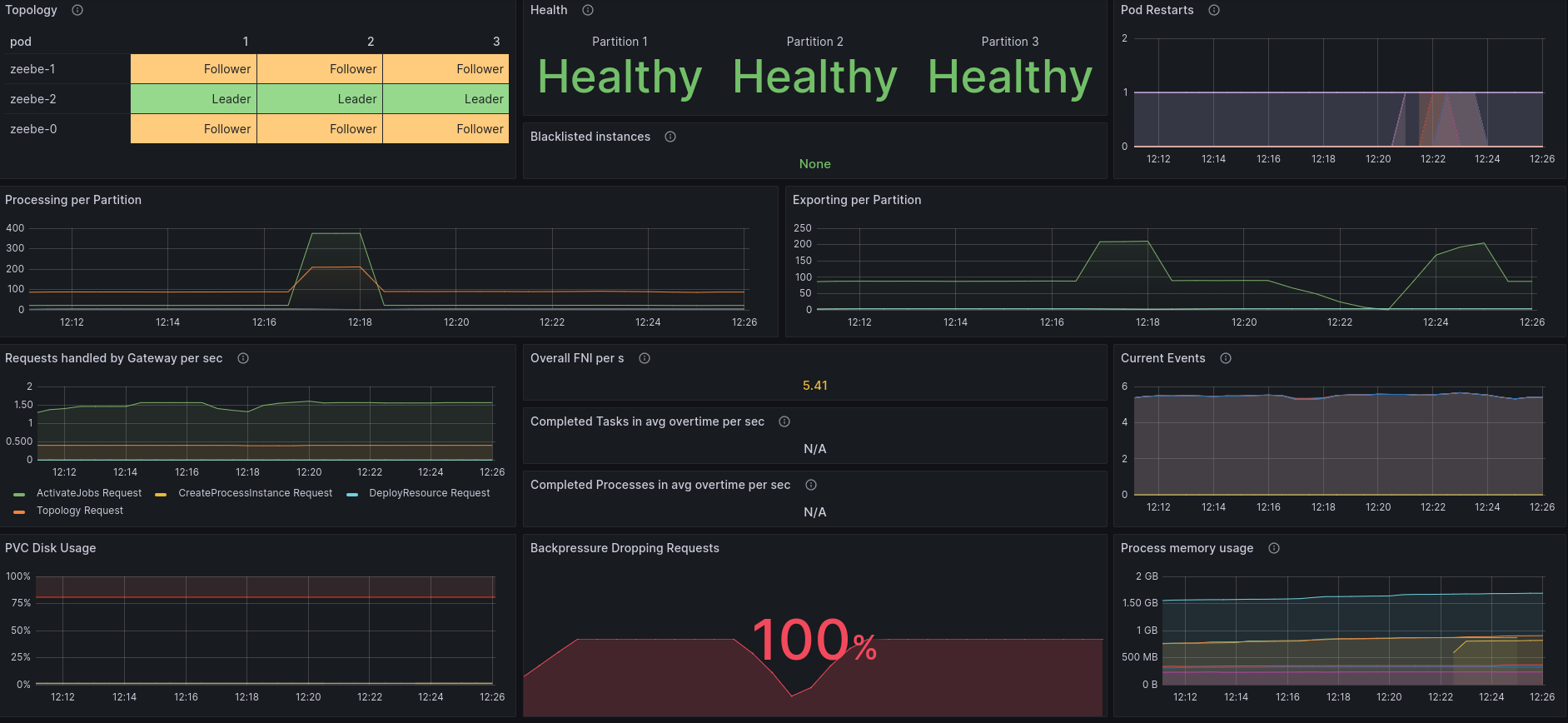
Task: Click green ActivateJobs legend color swatch
Action: click(x=19, y=494)
